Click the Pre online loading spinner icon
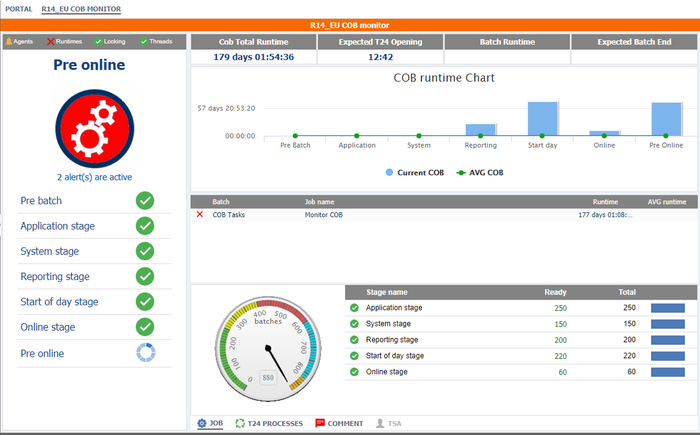The height and width of the screenshot is (435, 700). [x=145, y=353]
